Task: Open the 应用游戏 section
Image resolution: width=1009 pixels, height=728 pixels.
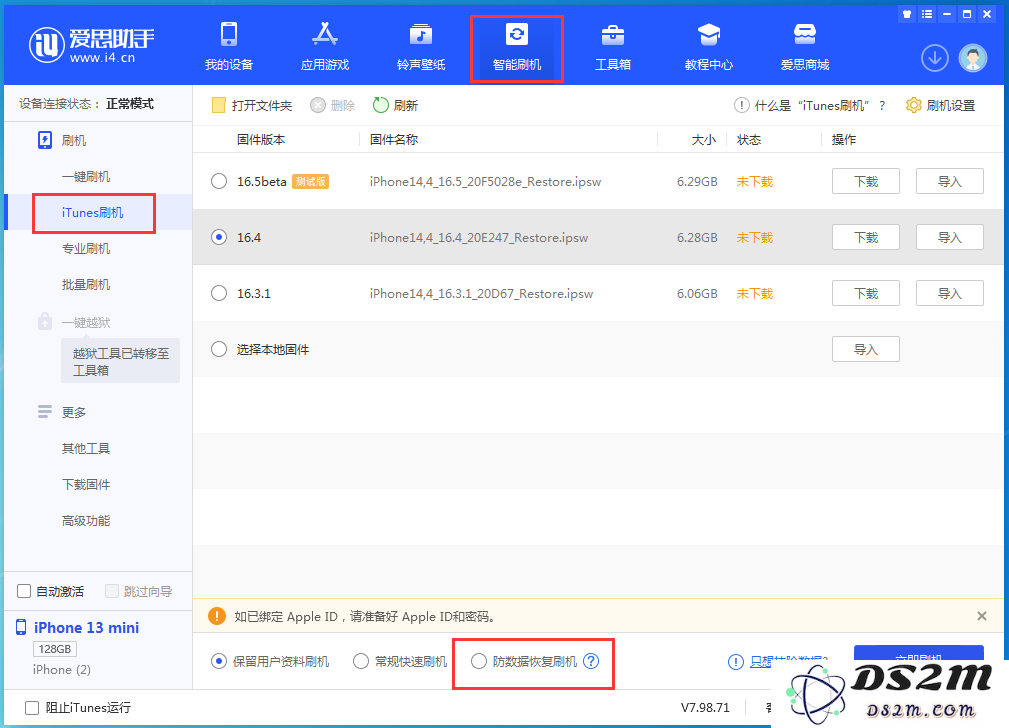Action: (x=324, y=46)
